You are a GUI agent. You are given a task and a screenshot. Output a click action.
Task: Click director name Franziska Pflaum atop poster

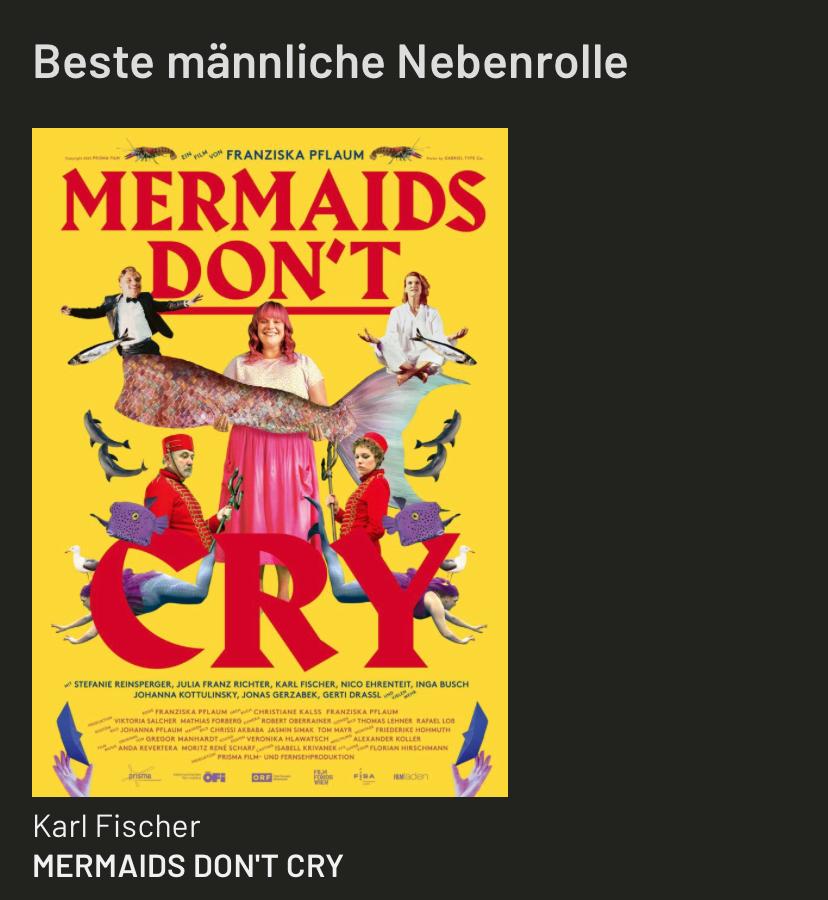tap(295, 155)
